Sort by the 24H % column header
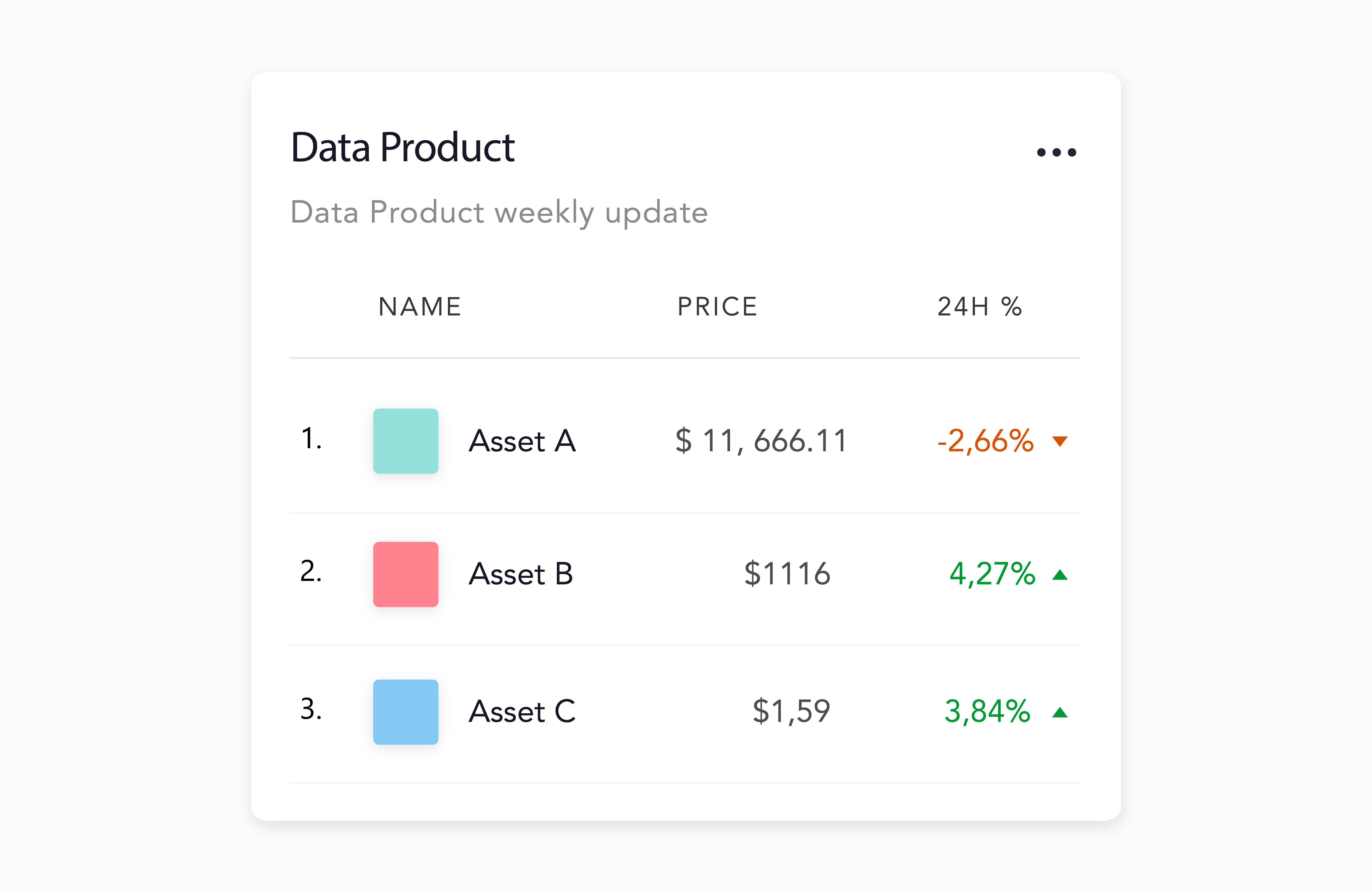Viewport: 1372px width, 893px height. point(979,307)
